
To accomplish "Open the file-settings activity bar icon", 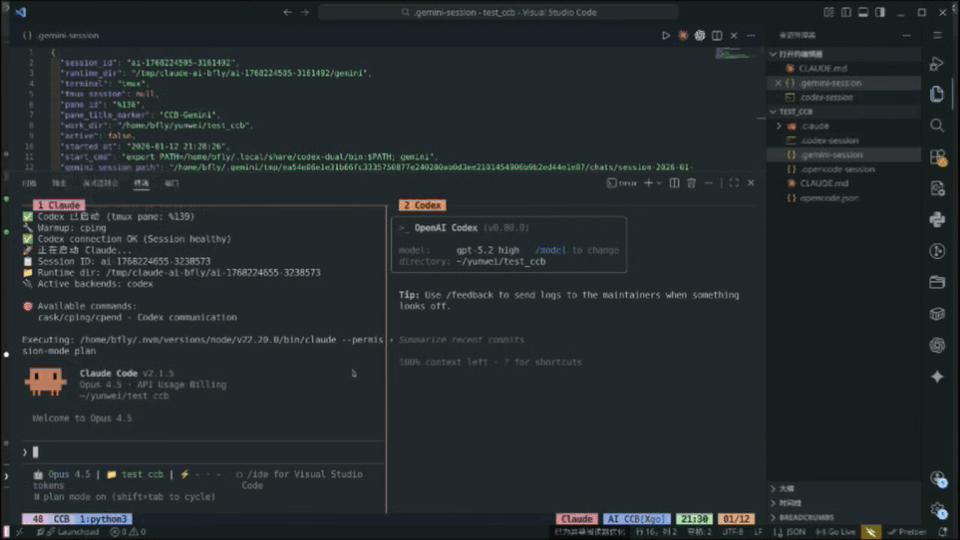I will click(937, 189).
